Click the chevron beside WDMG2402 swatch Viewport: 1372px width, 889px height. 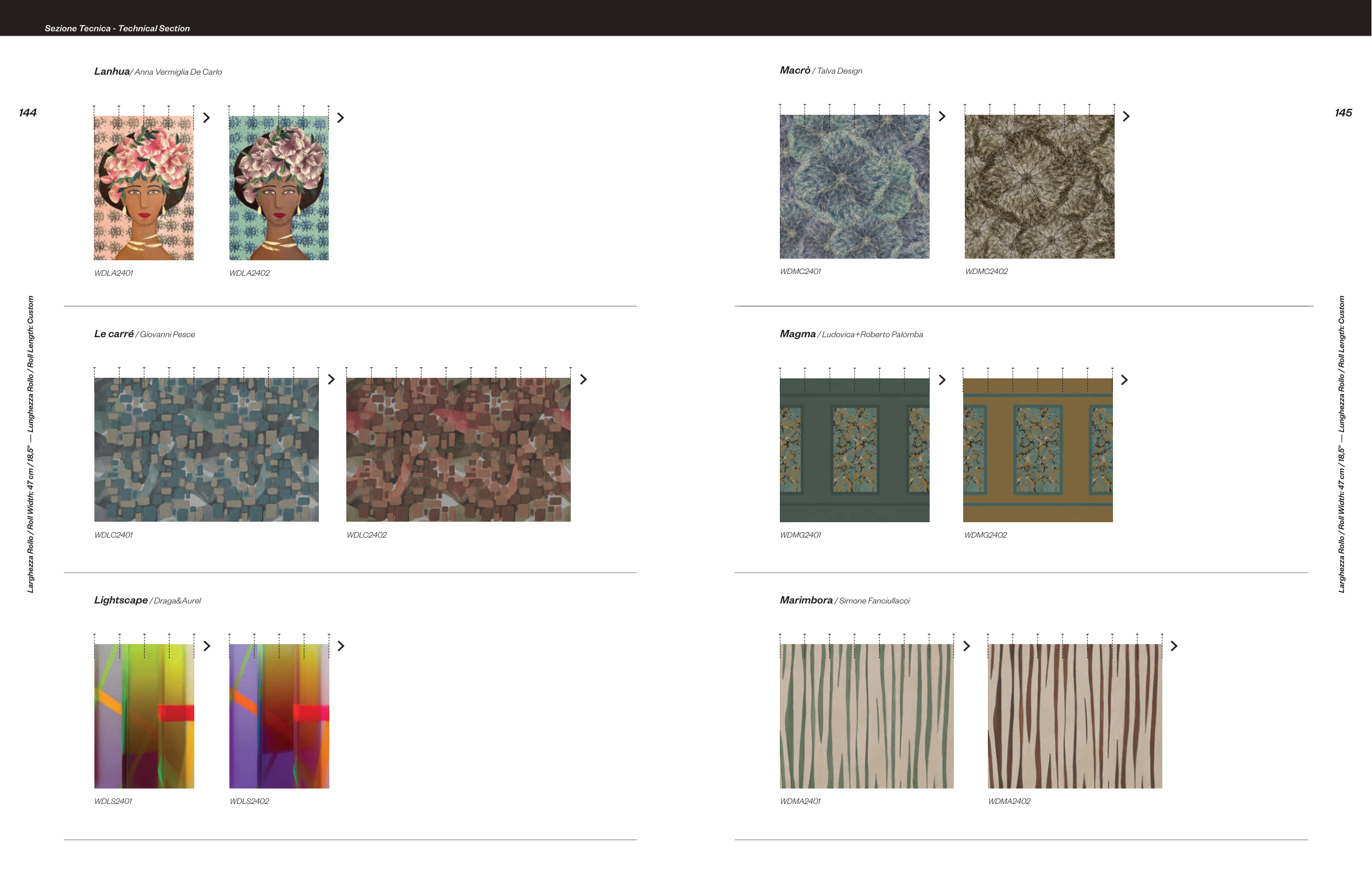[x=1124, y=380]
